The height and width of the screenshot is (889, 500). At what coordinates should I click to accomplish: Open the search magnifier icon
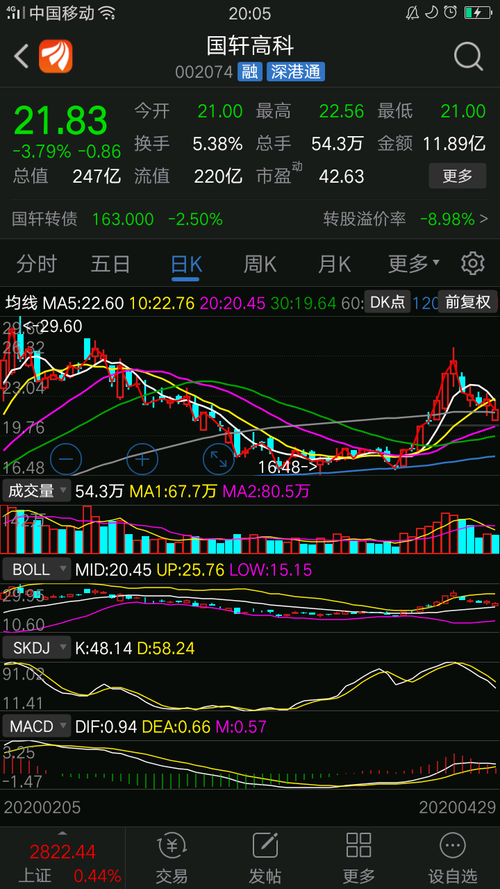[x=468, y=56]
